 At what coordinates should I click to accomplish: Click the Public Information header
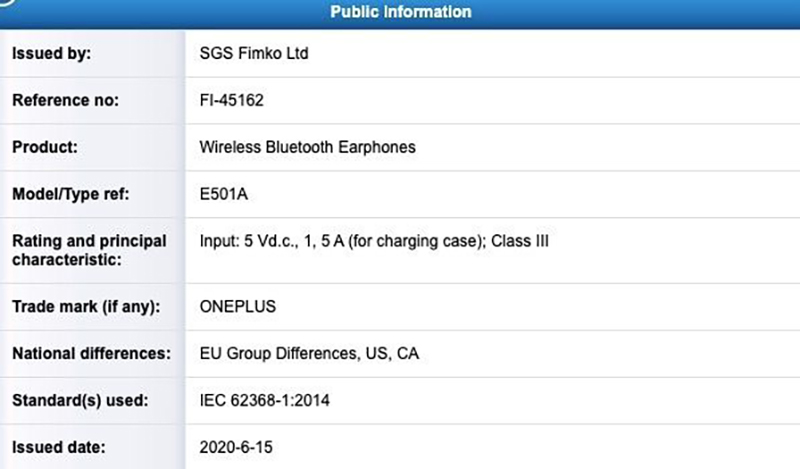tap(400, 12)
